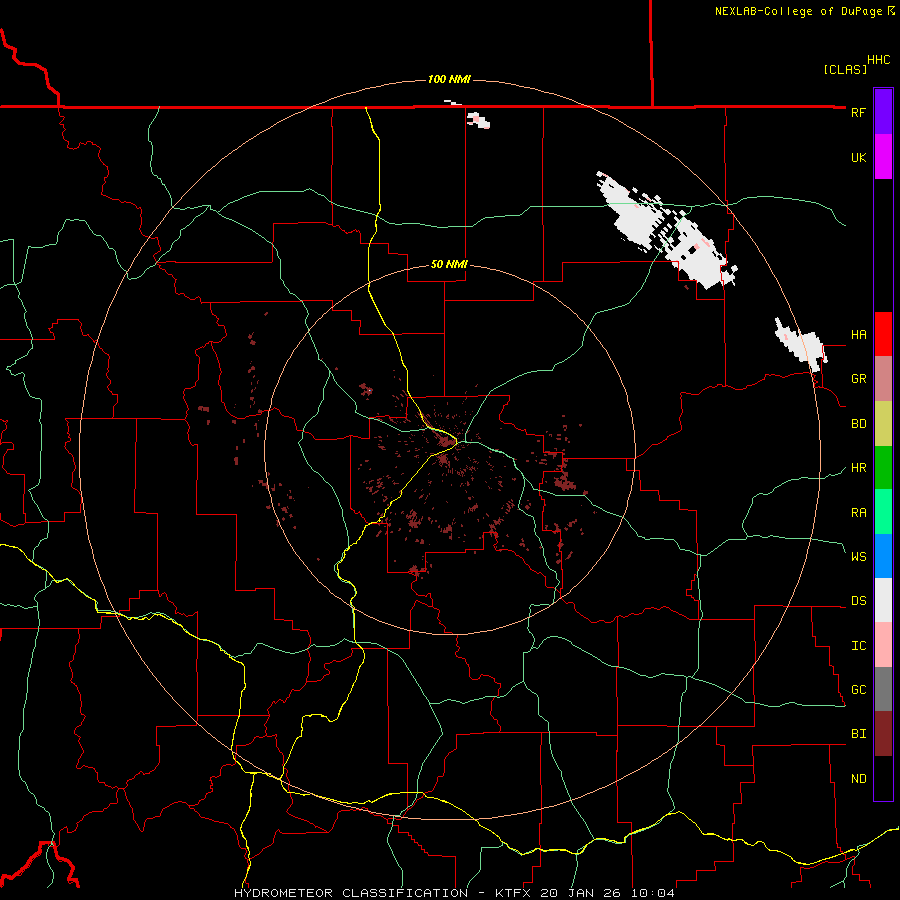Click the '[CLAS]' legend header
The image size is (900, 900).
[x=845, y=69]
